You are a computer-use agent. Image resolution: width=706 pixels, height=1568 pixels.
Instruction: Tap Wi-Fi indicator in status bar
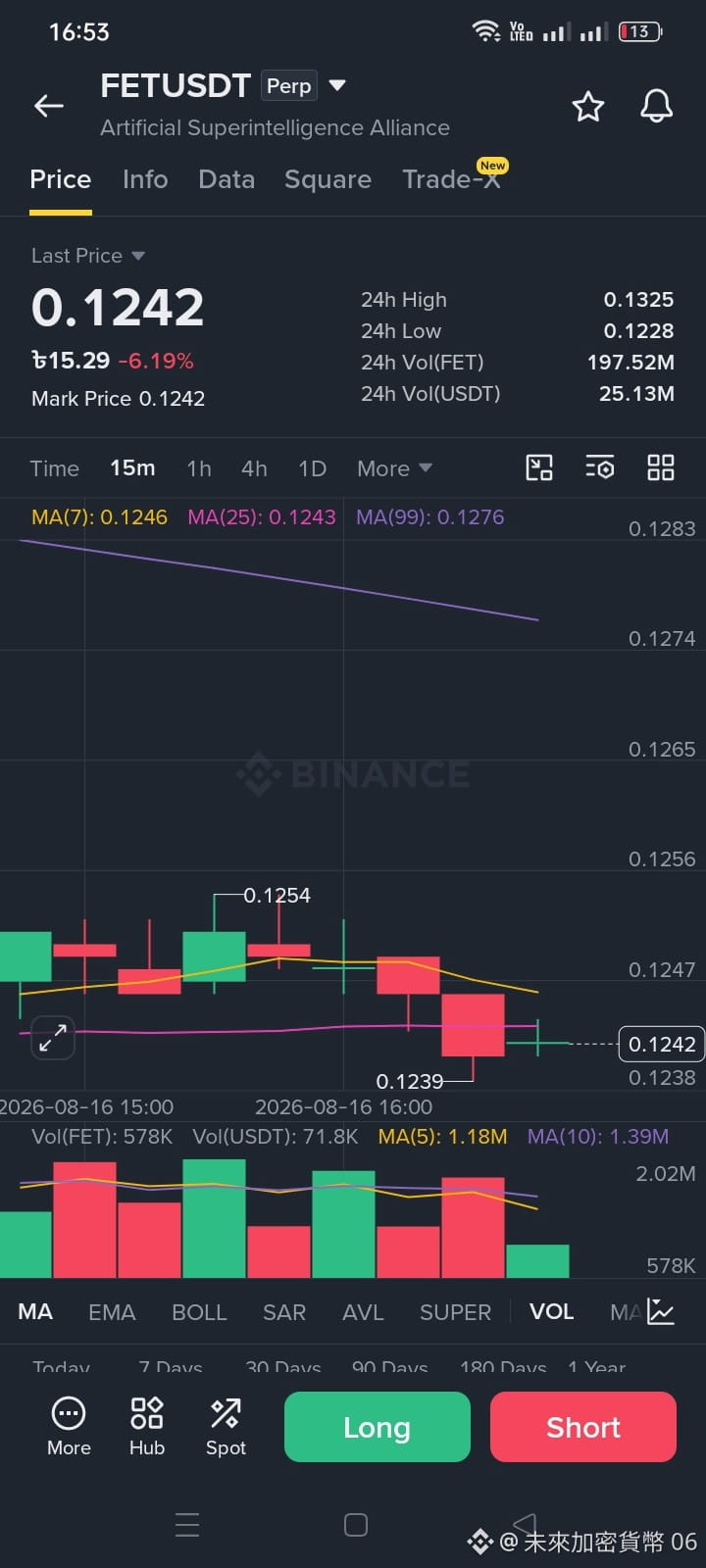coord(486,31)
